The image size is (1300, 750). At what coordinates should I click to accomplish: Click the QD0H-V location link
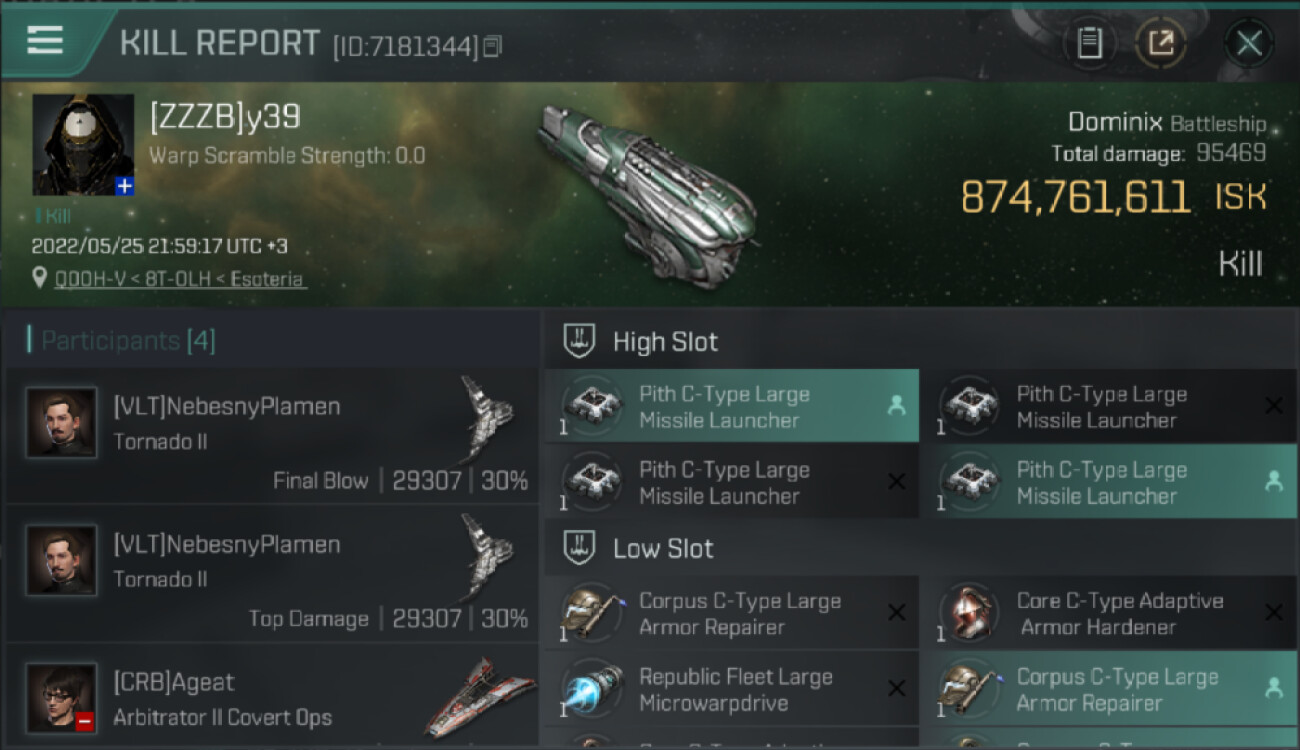coord(180,279)
